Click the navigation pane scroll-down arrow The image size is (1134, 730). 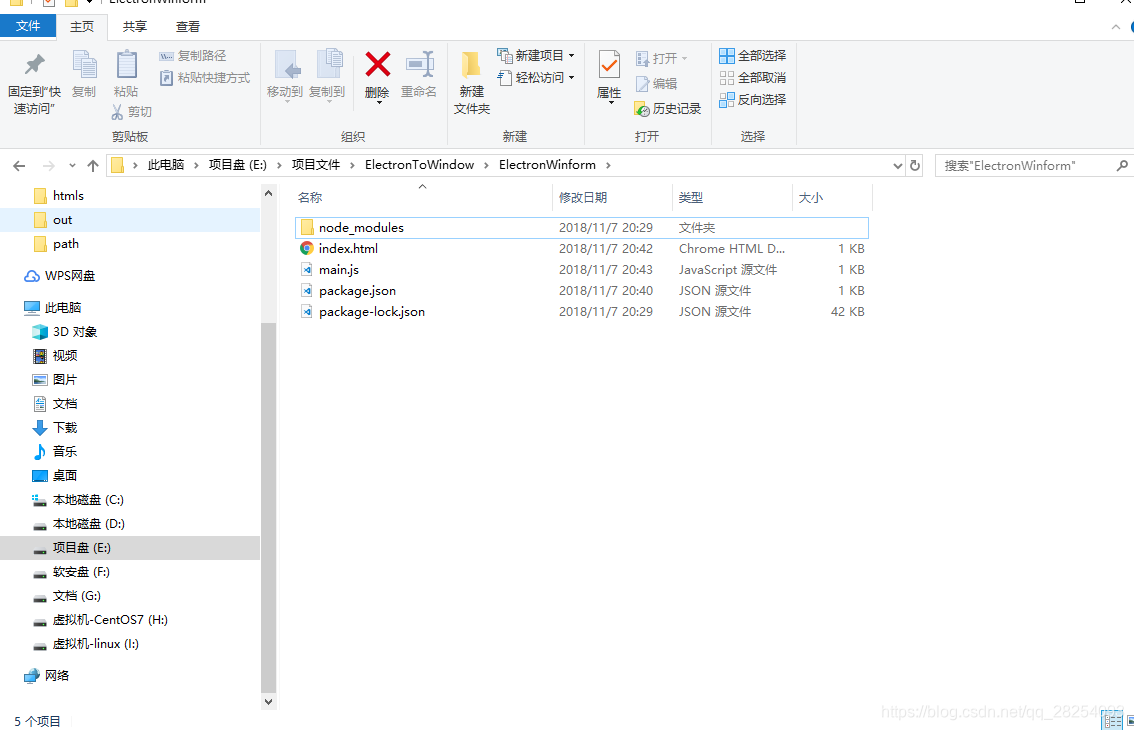point(268,701)
